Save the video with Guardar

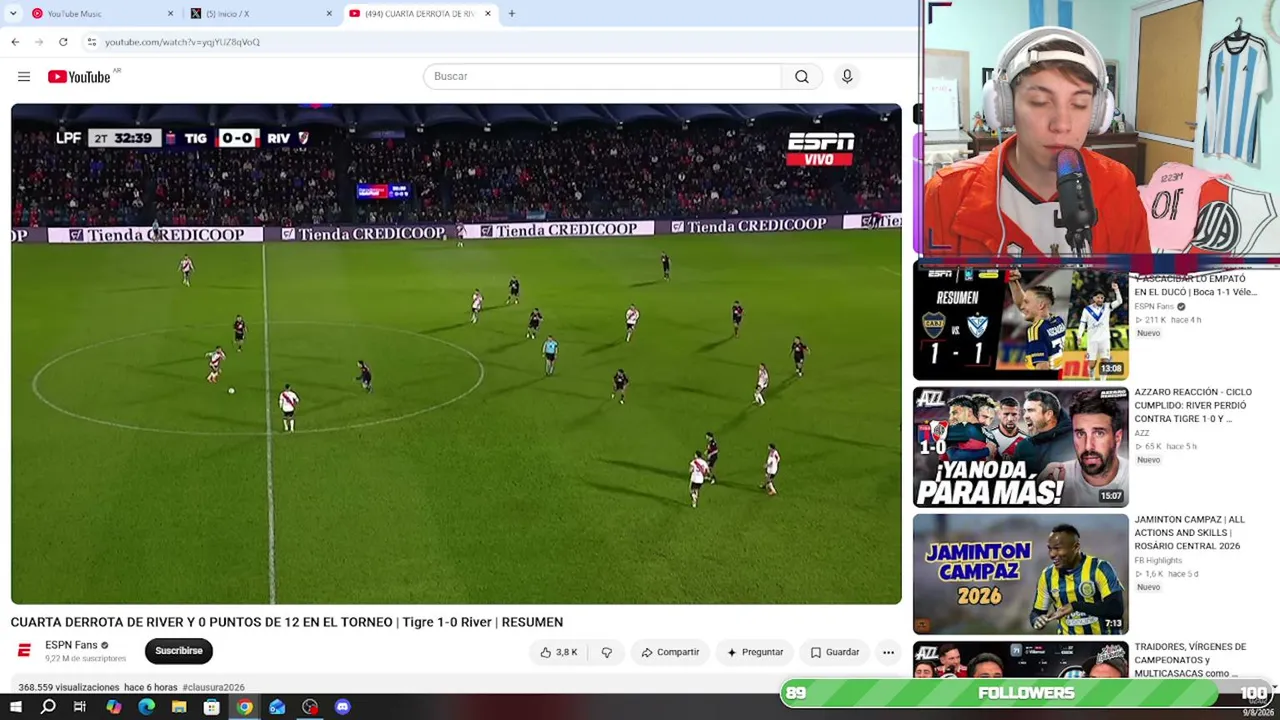pos(835,652)
